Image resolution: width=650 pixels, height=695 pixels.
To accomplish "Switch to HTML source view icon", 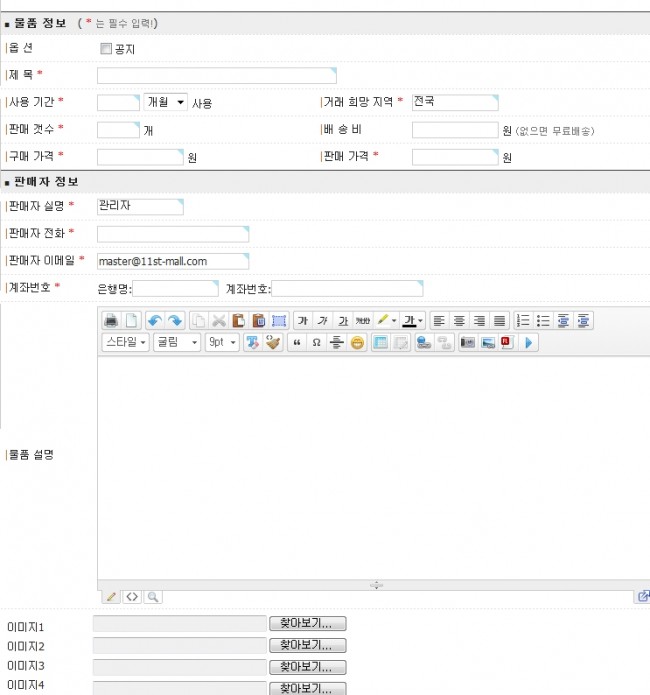I will [x=131, y=596].
